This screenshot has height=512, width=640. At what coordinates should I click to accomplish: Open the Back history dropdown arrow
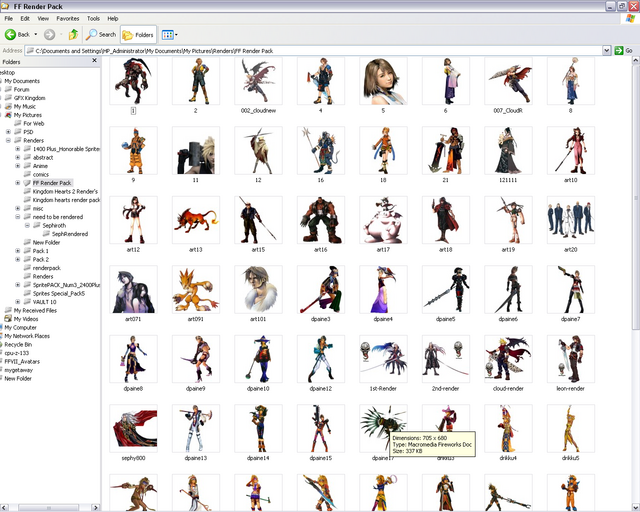coord(36,35)
